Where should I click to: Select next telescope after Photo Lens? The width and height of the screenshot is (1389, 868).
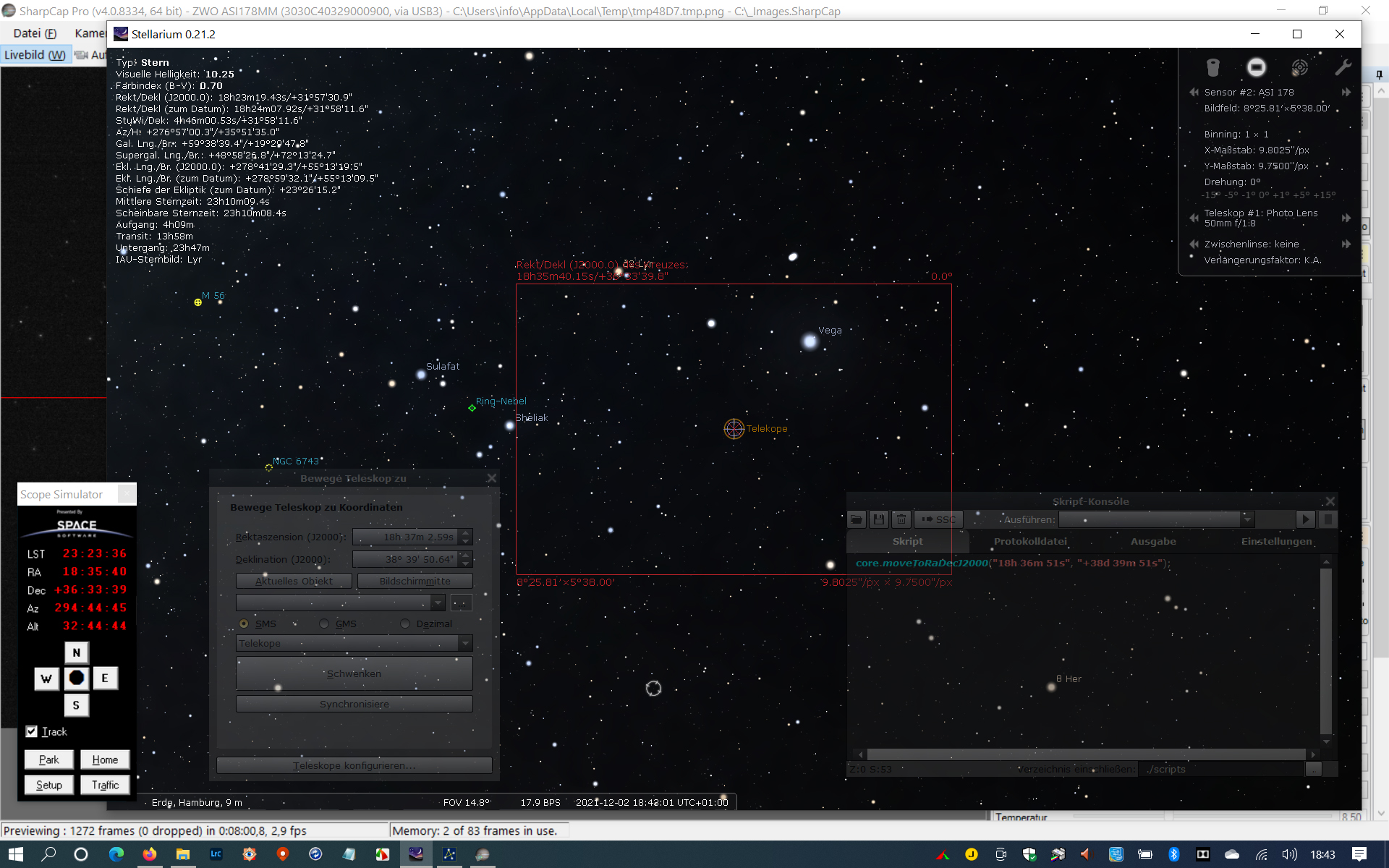pos(1346,218)
